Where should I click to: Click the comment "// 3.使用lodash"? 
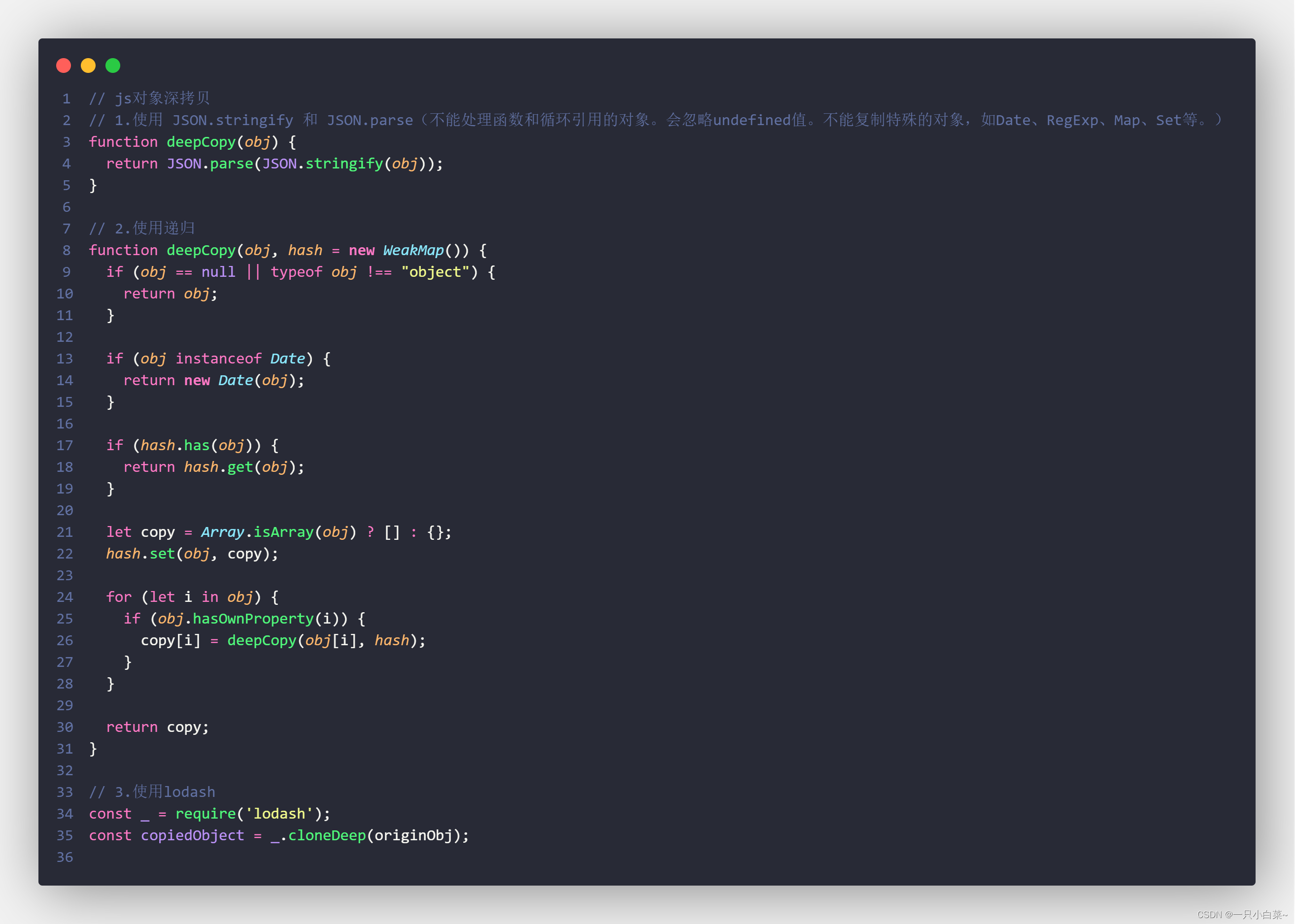(152, 792)
